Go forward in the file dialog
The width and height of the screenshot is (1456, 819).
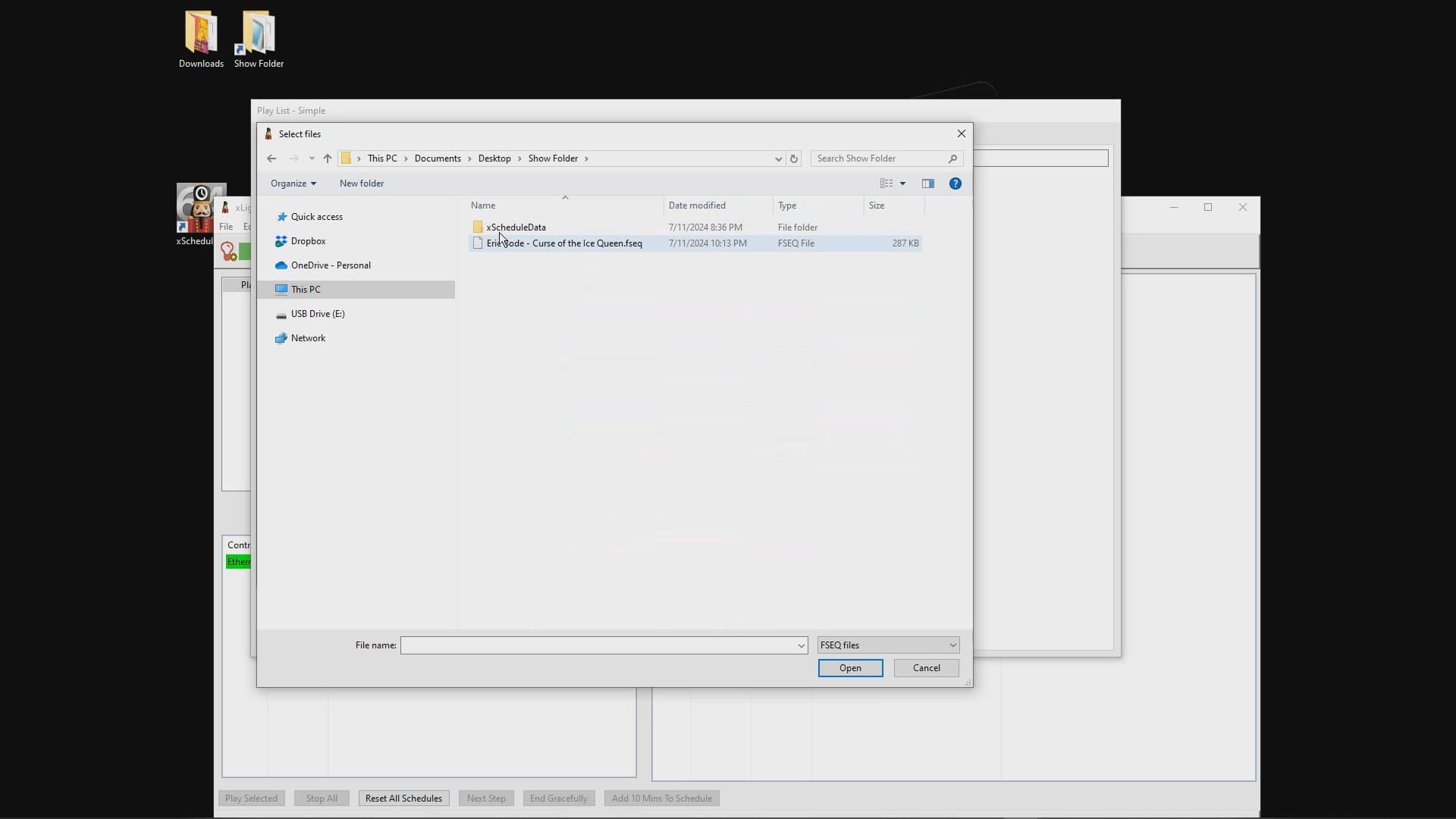pos(294,158)
